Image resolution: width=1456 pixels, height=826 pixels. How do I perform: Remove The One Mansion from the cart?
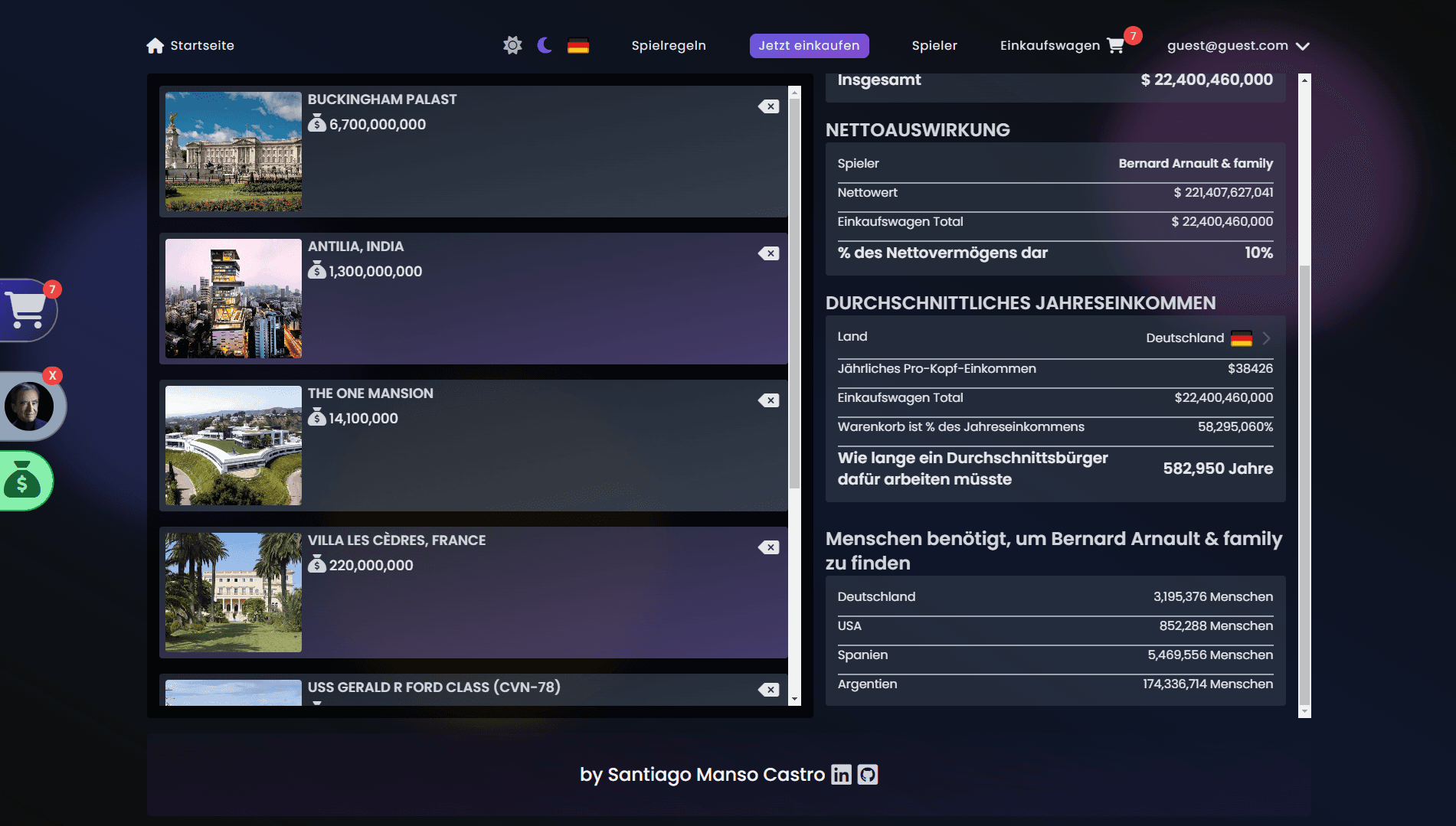pyautogui.click(x=768, y=400)
